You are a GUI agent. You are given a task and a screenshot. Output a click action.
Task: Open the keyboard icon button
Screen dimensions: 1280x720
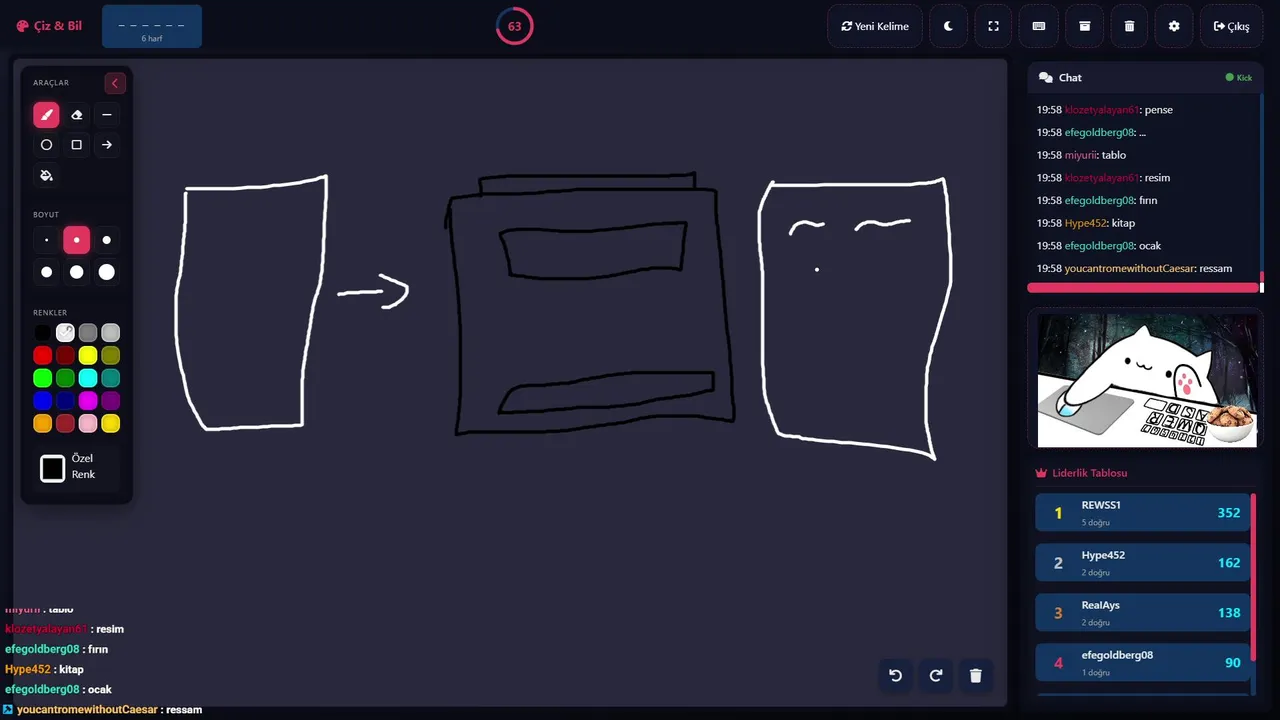1039,26
